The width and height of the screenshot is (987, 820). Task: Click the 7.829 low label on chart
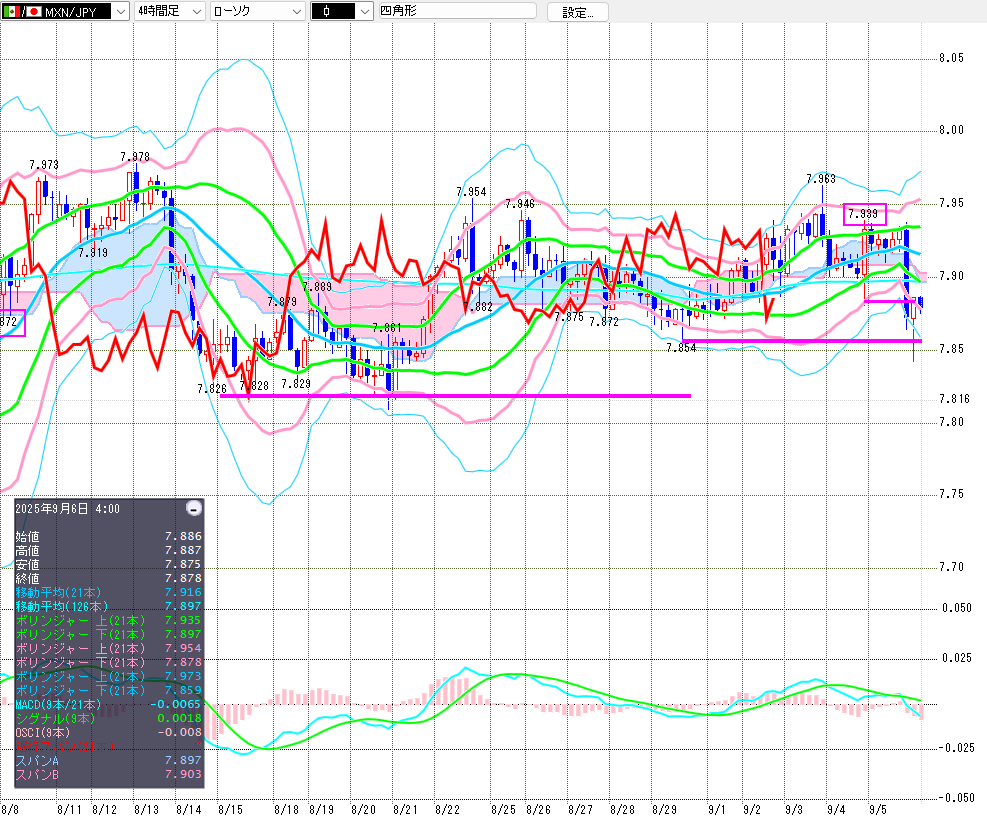coord(296,384)
